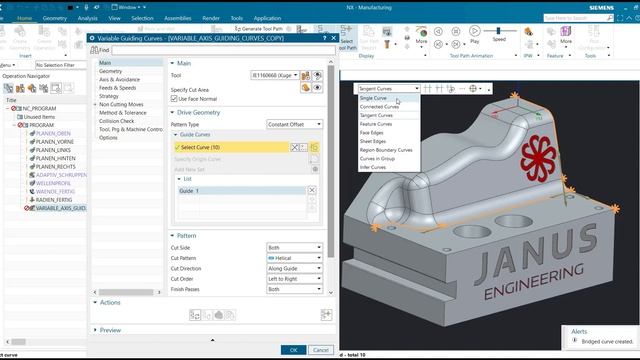Click the dialog help question mark

click(325, 38)
